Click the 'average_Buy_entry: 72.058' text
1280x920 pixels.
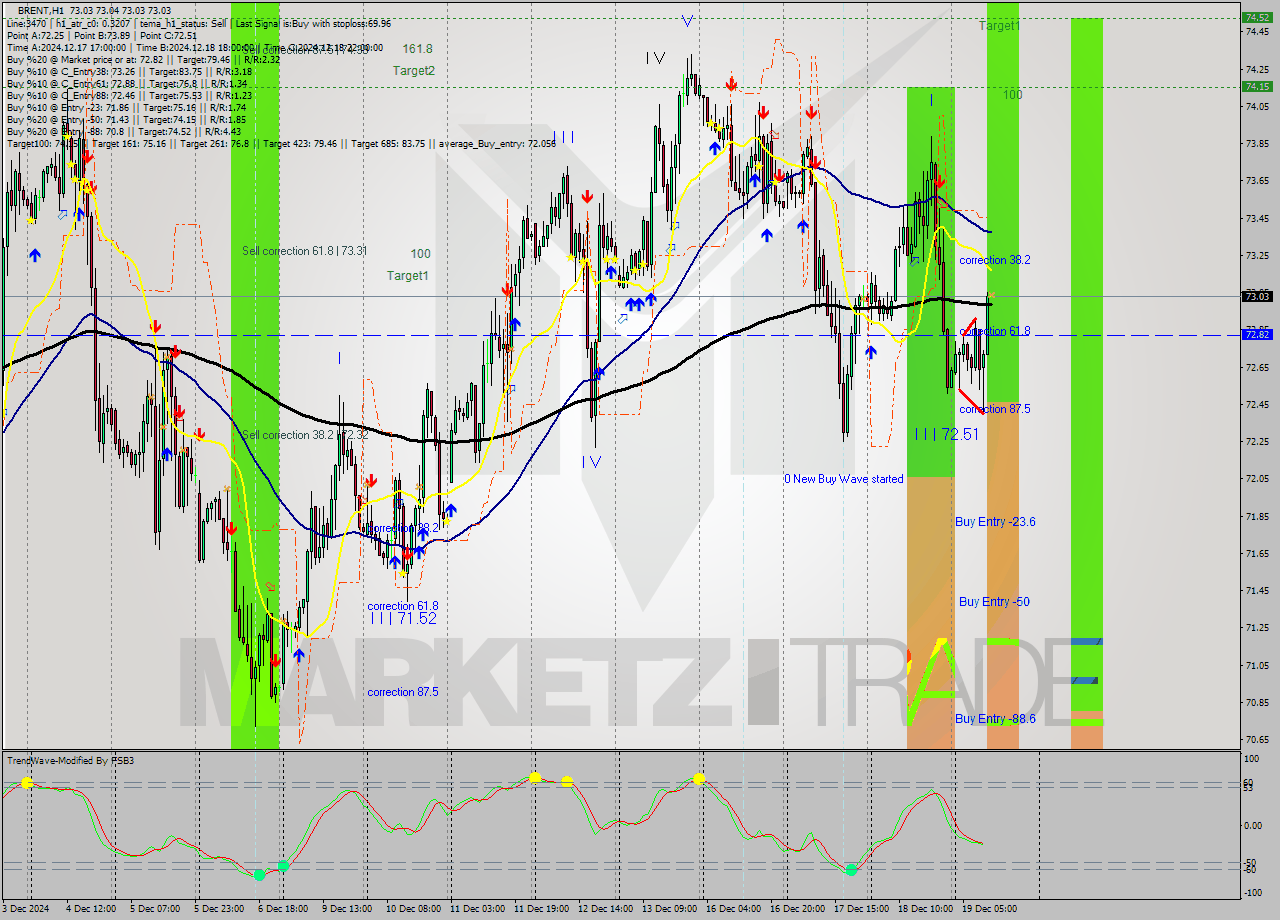(x=495, y=144)
